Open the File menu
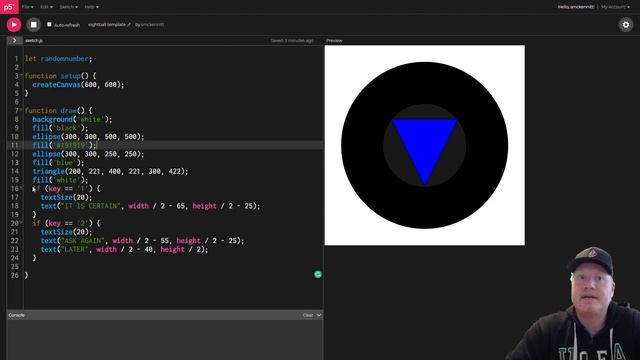 tap(27, 7)
